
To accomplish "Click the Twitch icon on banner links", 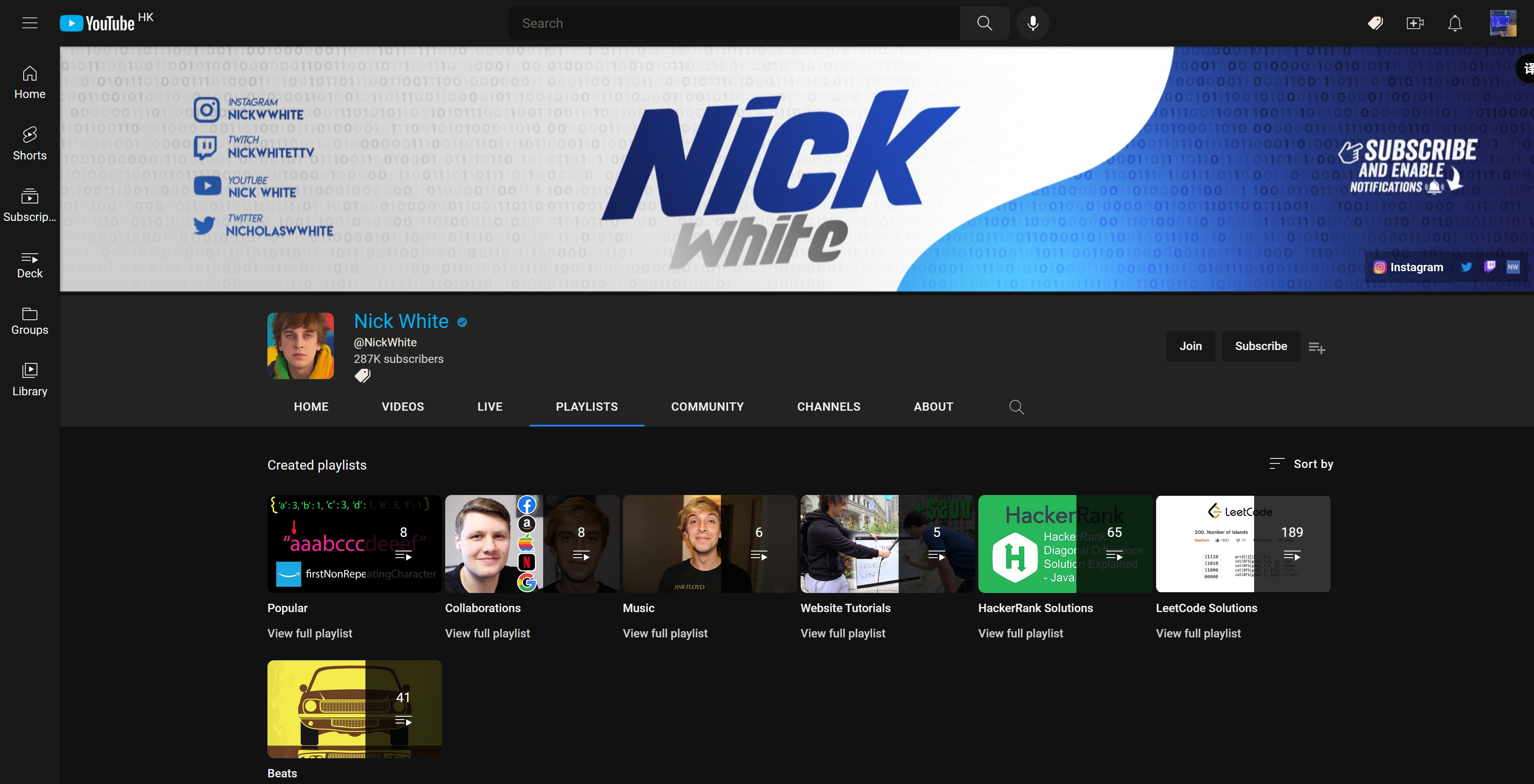I will click(1489, 267).
